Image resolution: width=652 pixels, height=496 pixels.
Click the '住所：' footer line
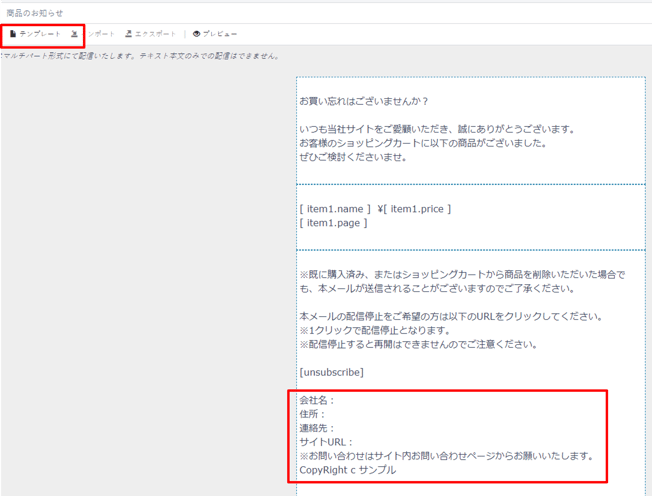pos(313,414)
